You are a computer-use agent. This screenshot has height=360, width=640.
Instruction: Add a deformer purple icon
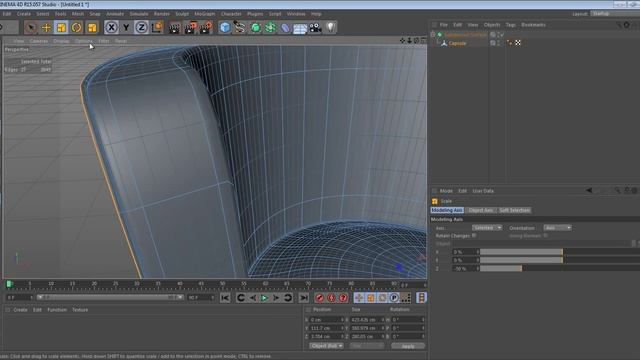click(x=285, y=27)
